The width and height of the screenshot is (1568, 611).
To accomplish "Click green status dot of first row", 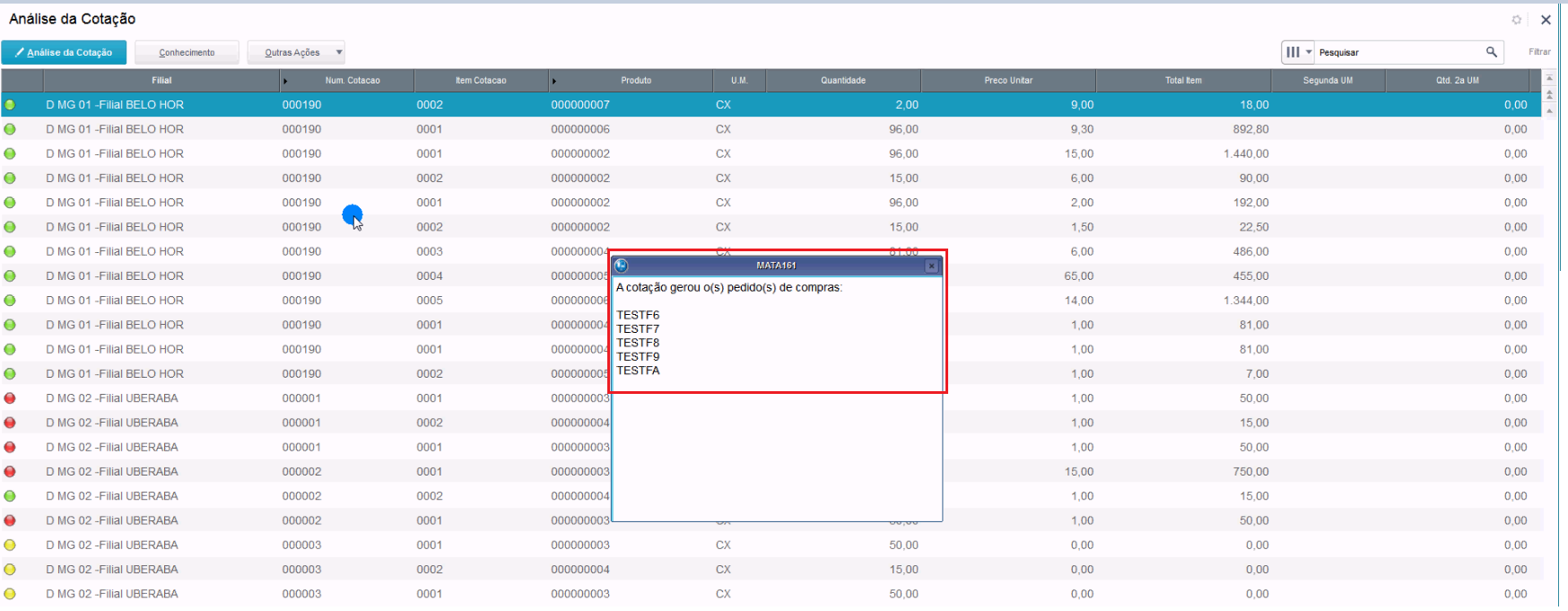I will 10,105.
